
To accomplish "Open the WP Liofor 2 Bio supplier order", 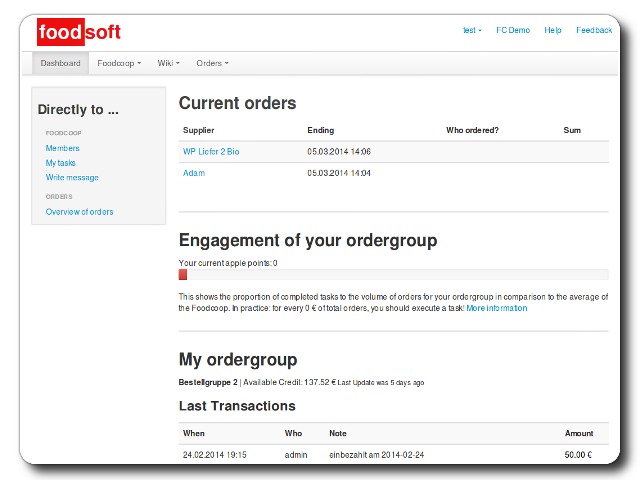I will (210, 152).
